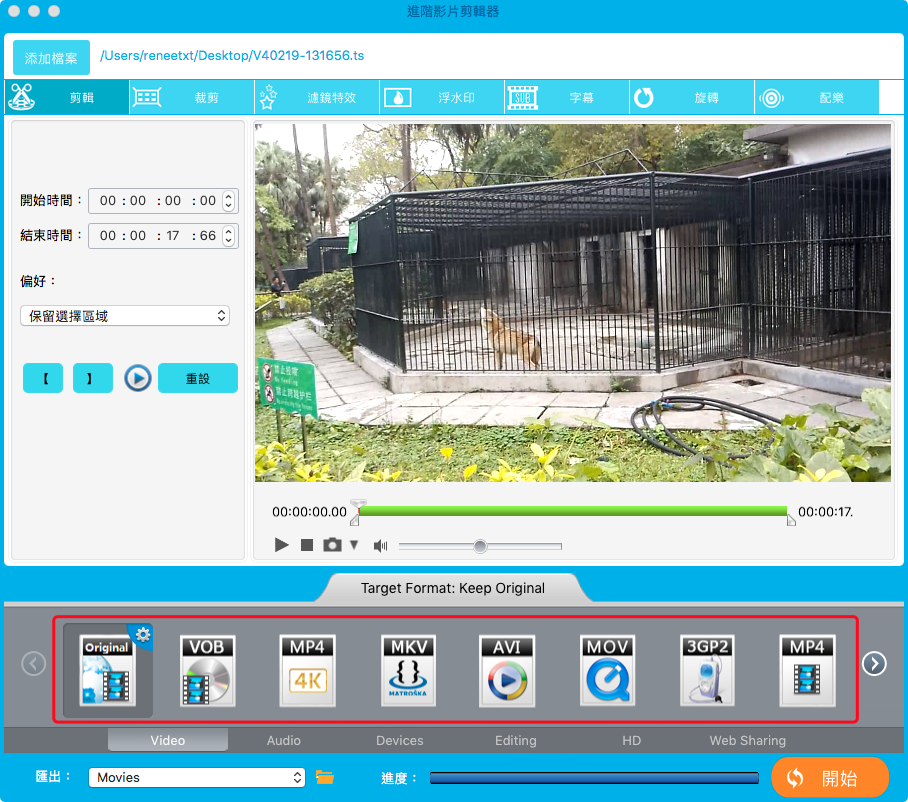908x802 pixels.
Task: Start conversion with 開始 button
Action: [x=830, y=778]
